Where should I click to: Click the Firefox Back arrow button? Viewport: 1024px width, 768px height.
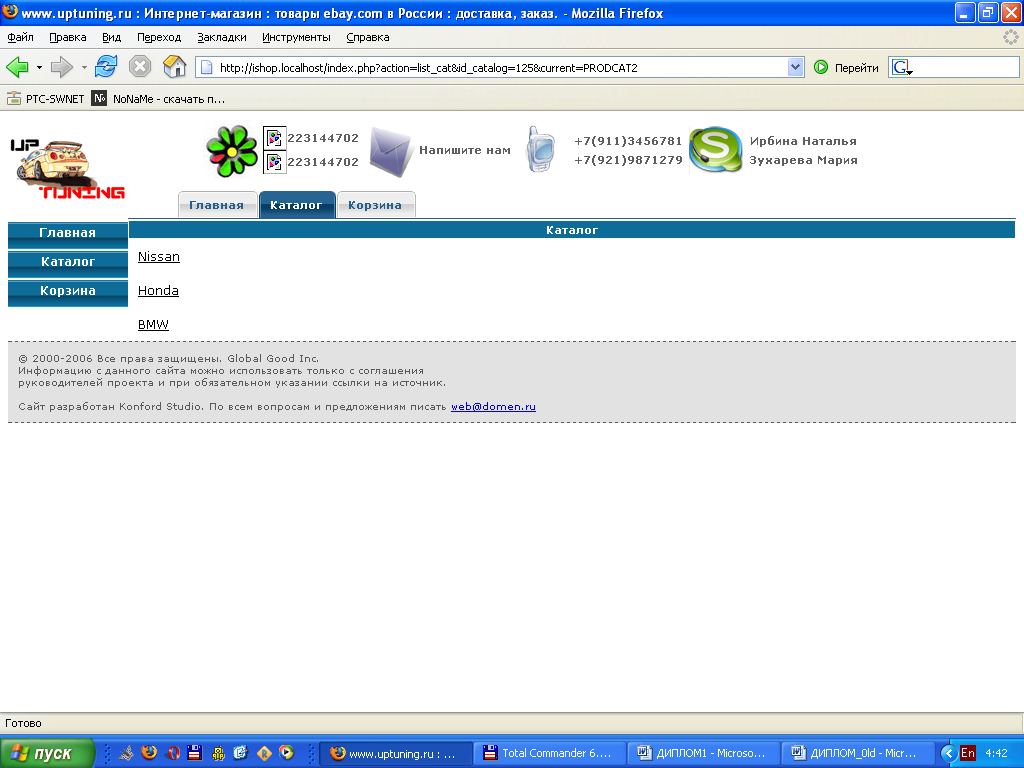pos(17,67)
